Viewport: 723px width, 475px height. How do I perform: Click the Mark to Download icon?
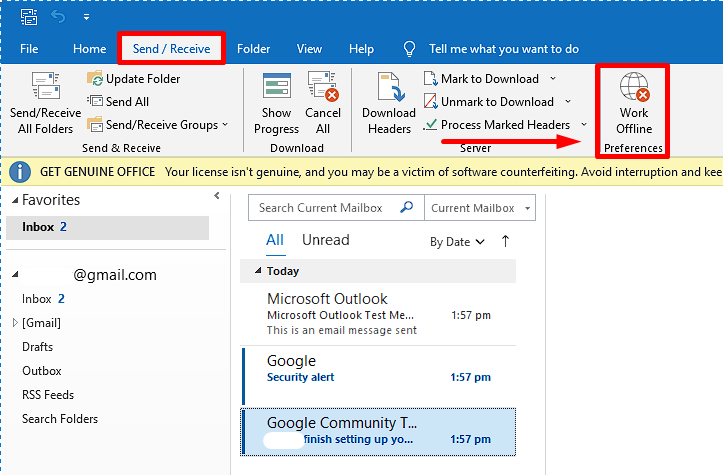(431, 78)
